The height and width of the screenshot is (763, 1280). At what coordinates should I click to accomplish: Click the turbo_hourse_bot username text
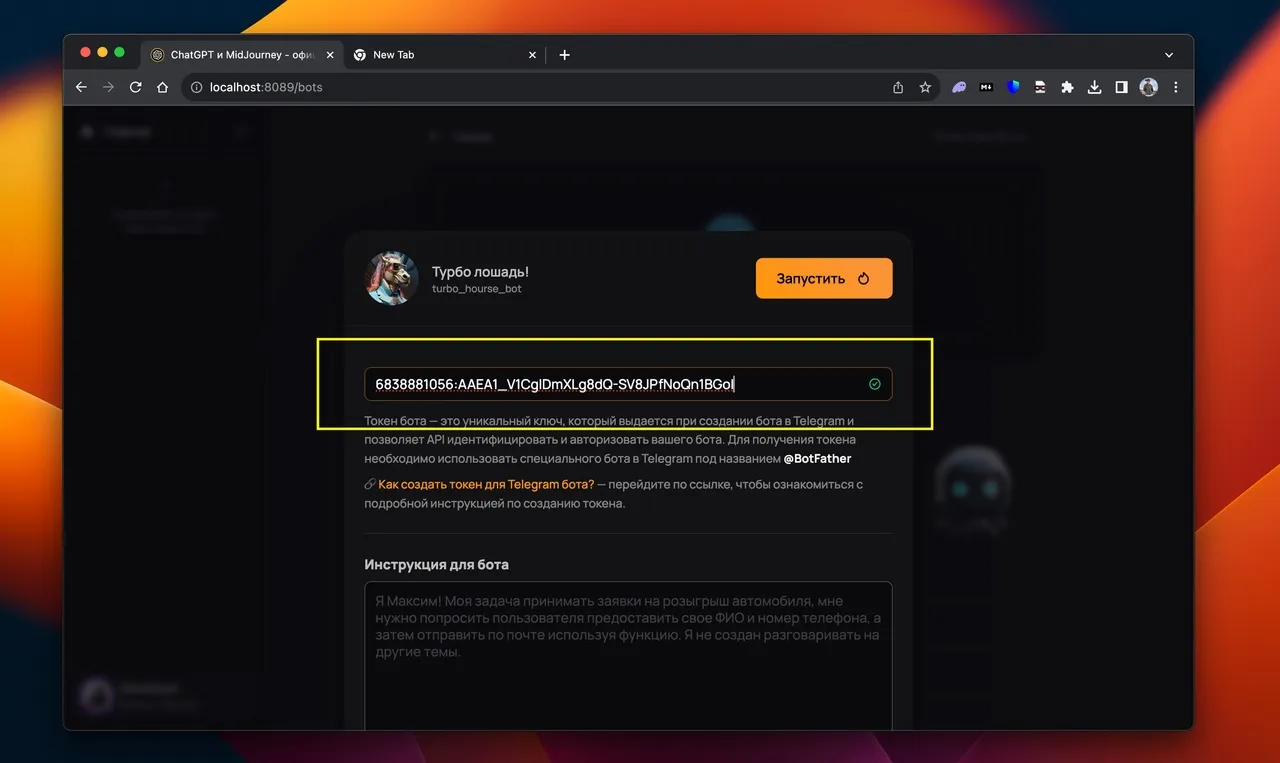coord(477,289)
